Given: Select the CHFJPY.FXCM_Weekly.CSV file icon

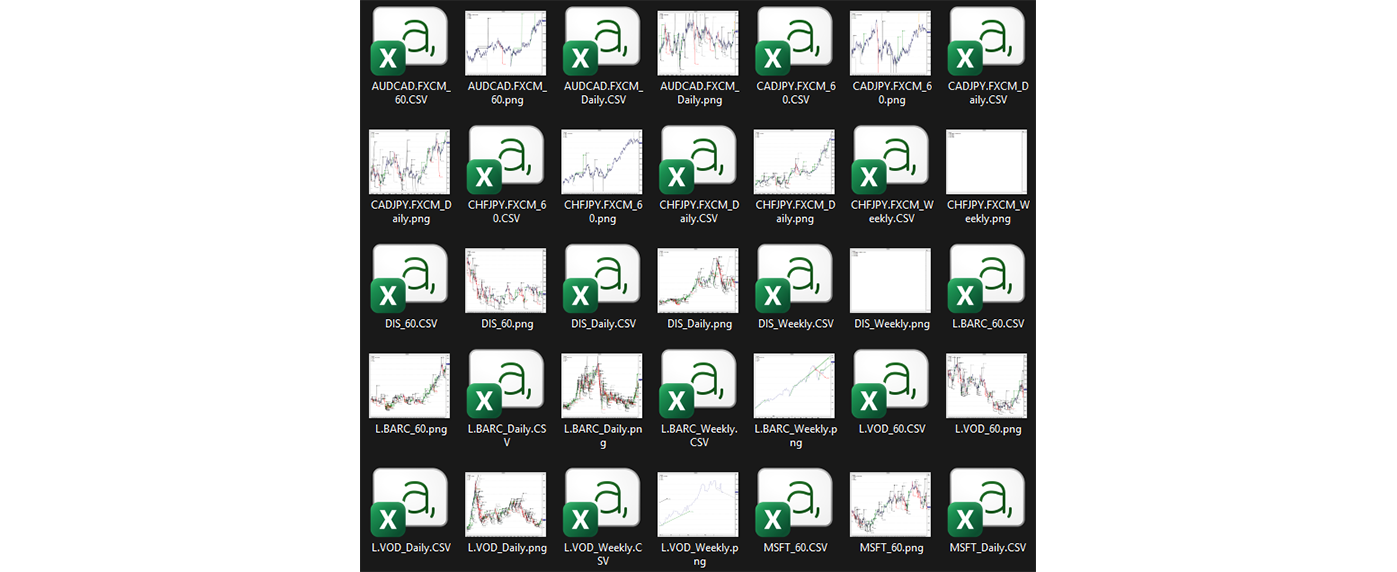Looking at the screenshot, I should tap(891, 160).
